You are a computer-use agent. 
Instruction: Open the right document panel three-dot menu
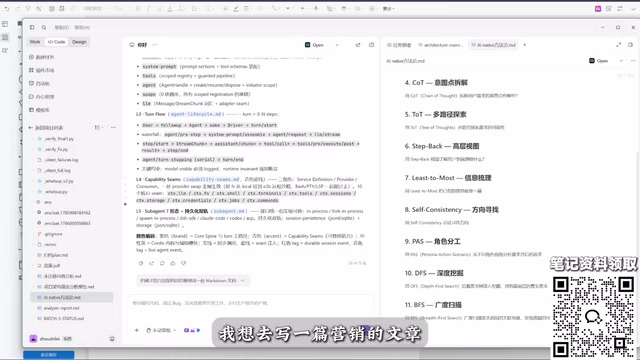tap(633, 61)
